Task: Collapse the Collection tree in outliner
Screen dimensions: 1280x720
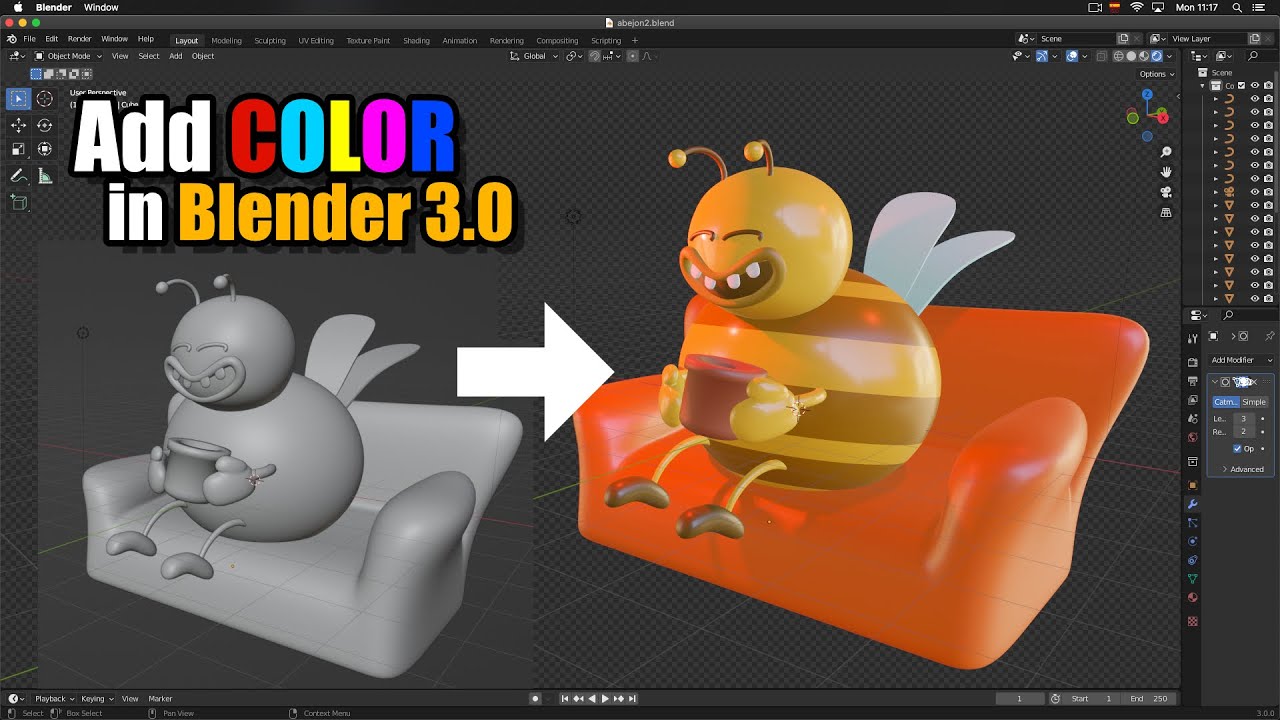Action: [1204, 86]
